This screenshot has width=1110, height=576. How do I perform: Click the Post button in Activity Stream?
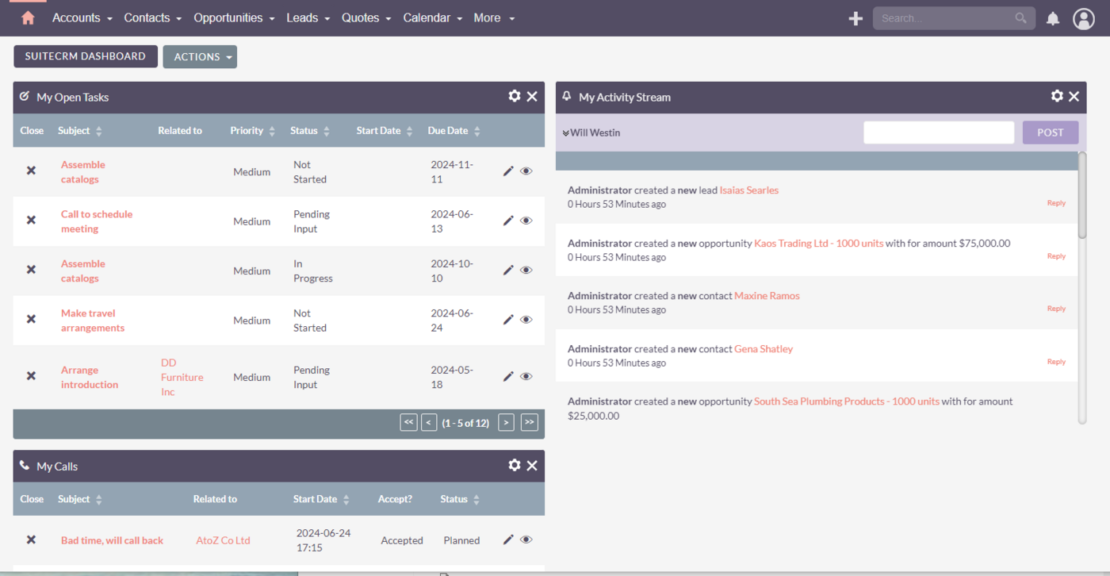tap(1050, 132)
